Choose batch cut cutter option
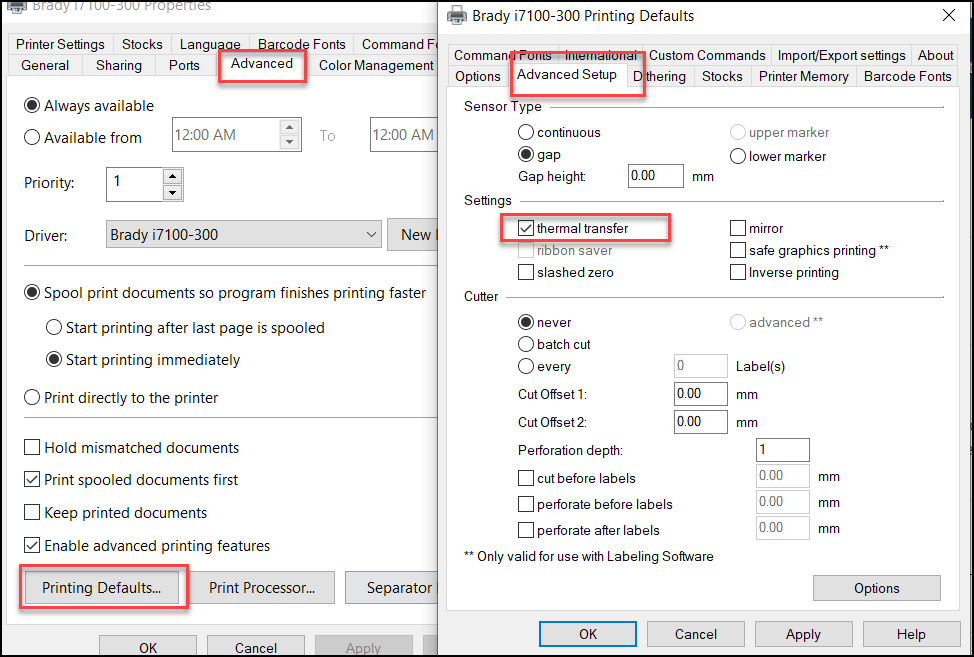Screen dimensions: 974x657 click(x=526, y=344)
